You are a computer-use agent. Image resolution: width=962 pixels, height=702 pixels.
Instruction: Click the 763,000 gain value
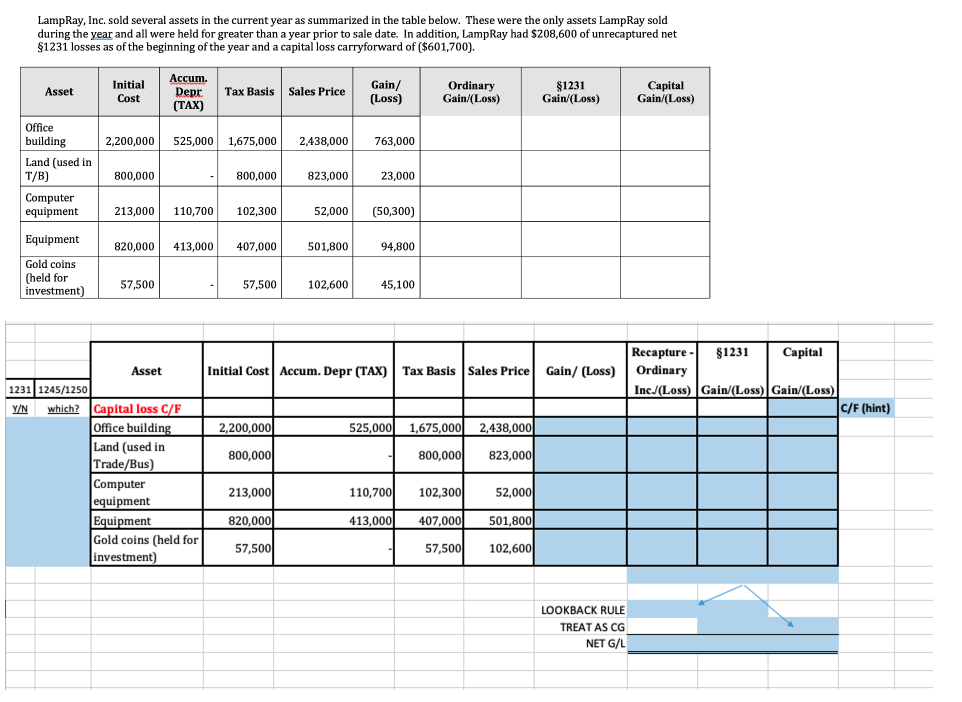pos(394,141)
